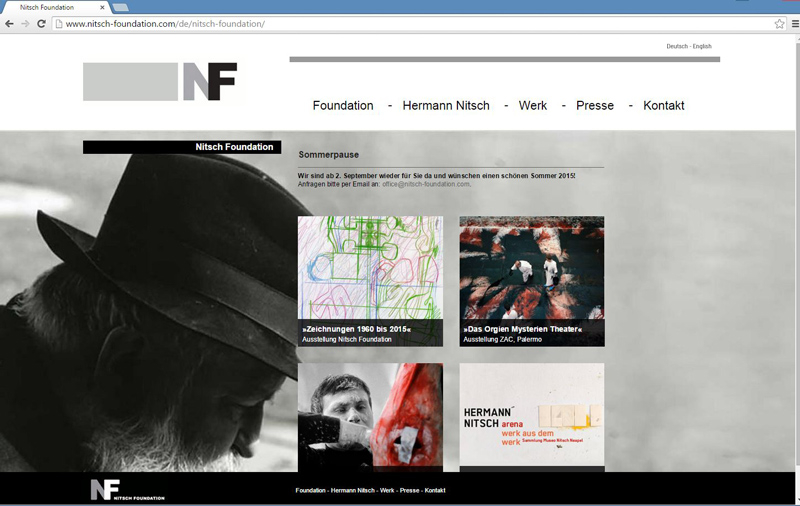
Task: Switch site language to English
Action: (x=702, y=46)
